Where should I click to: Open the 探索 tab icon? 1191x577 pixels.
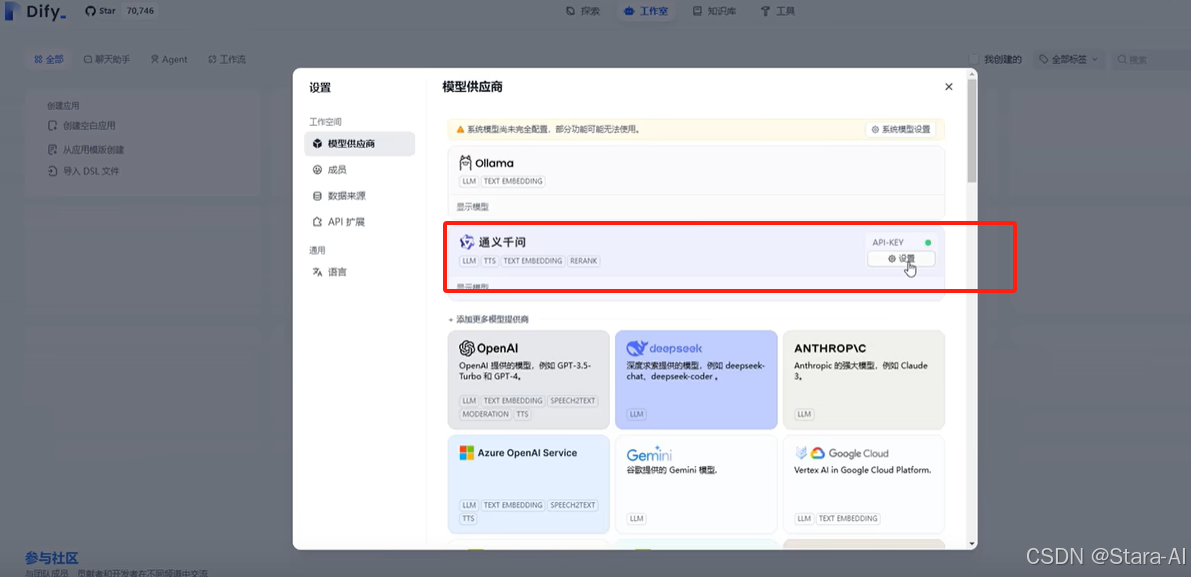[570, 11]
